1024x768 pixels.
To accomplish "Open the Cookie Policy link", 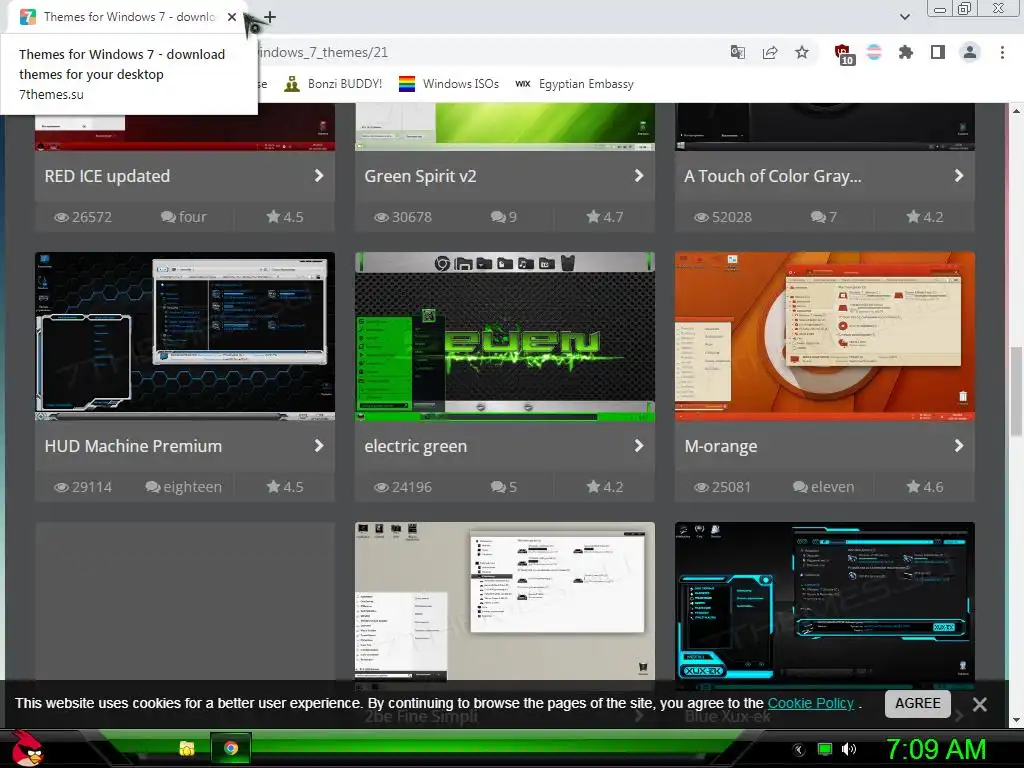I will click(810, 703).
